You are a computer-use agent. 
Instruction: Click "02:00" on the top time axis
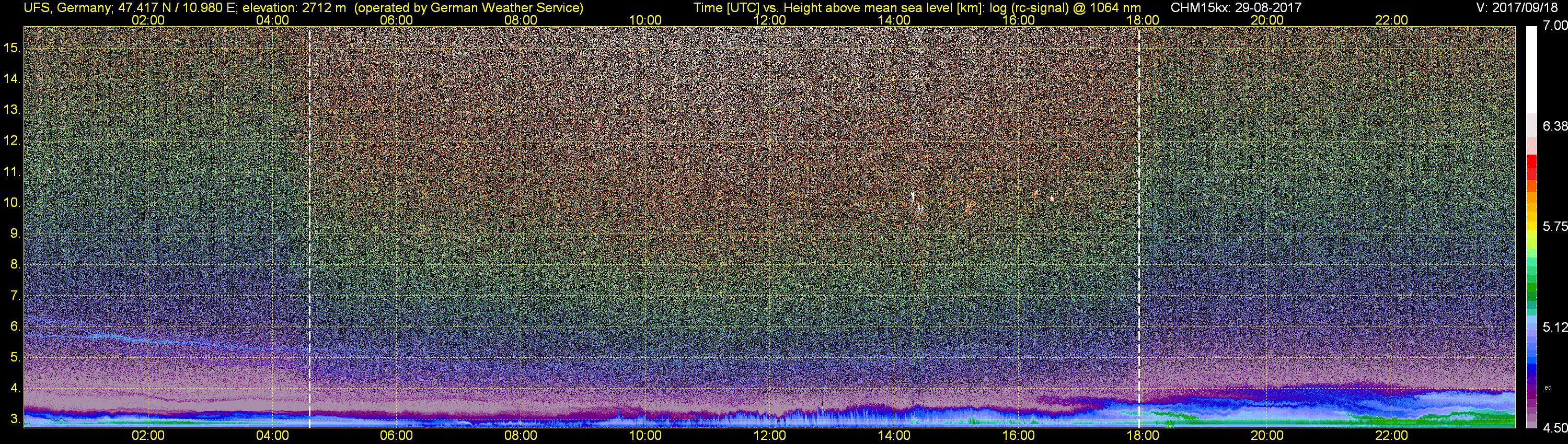[x=148, y=20]
